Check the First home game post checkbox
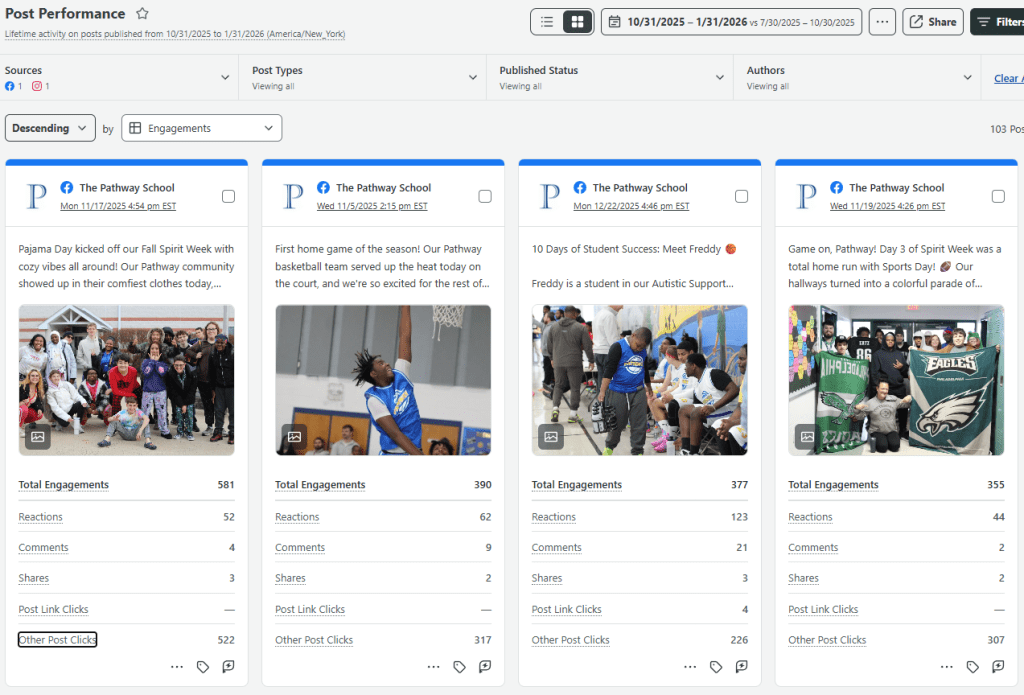Screen dimensions: 1024x695 click(x=485, y=196)
